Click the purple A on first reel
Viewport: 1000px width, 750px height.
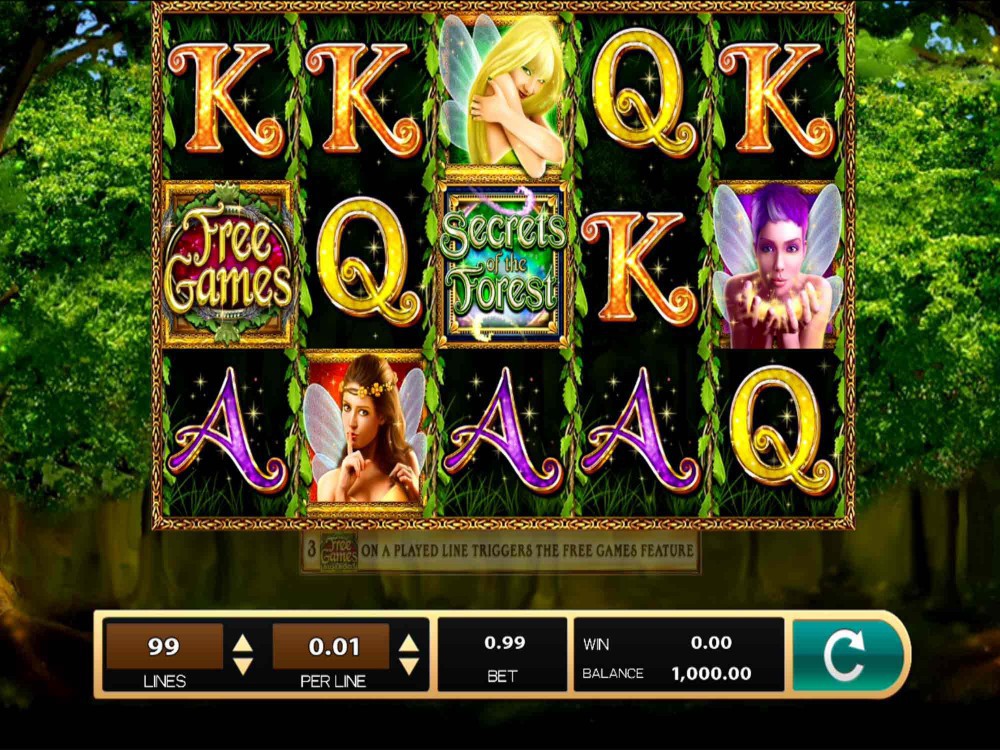(x=228, y=430)
